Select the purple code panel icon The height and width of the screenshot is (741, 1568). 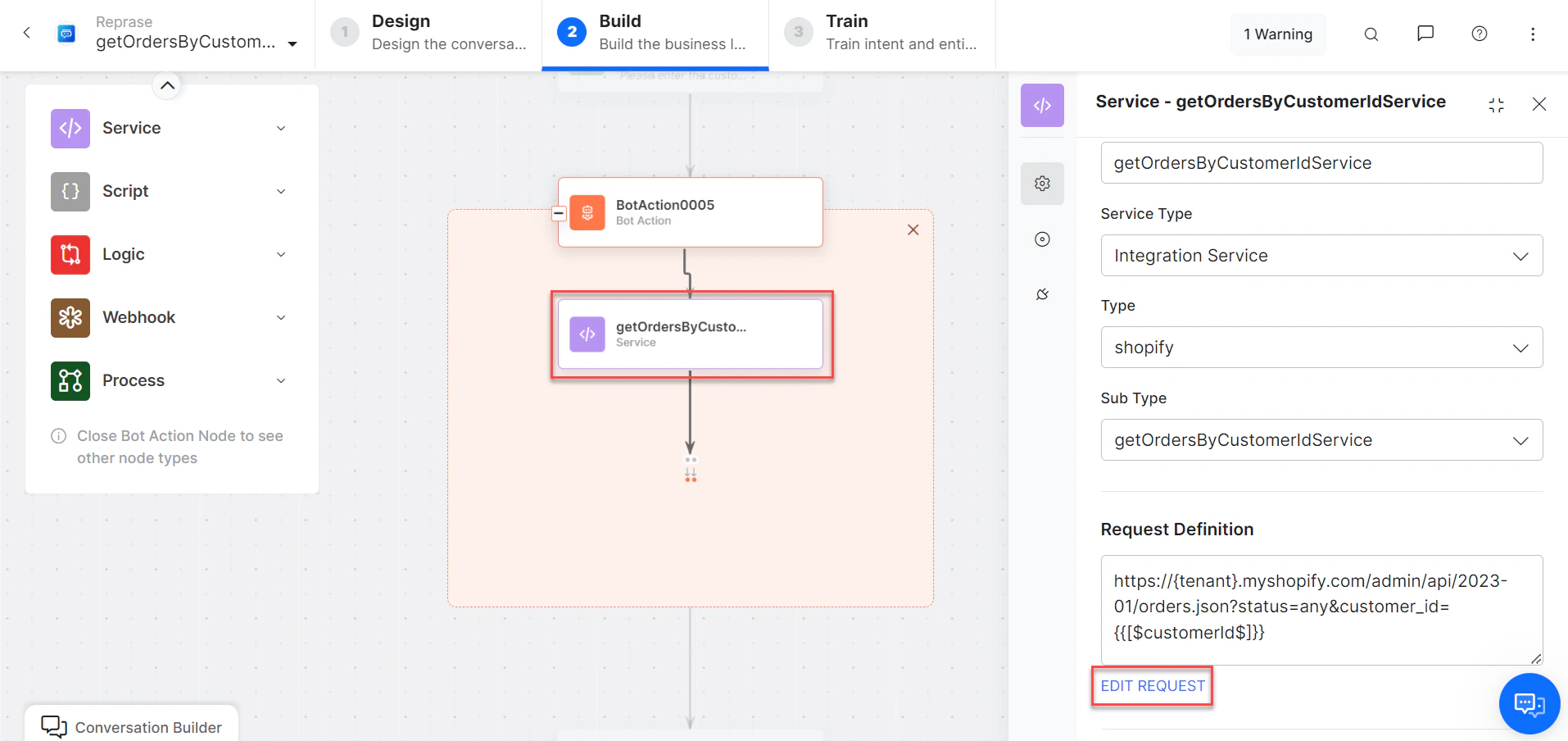[1041, 105]
